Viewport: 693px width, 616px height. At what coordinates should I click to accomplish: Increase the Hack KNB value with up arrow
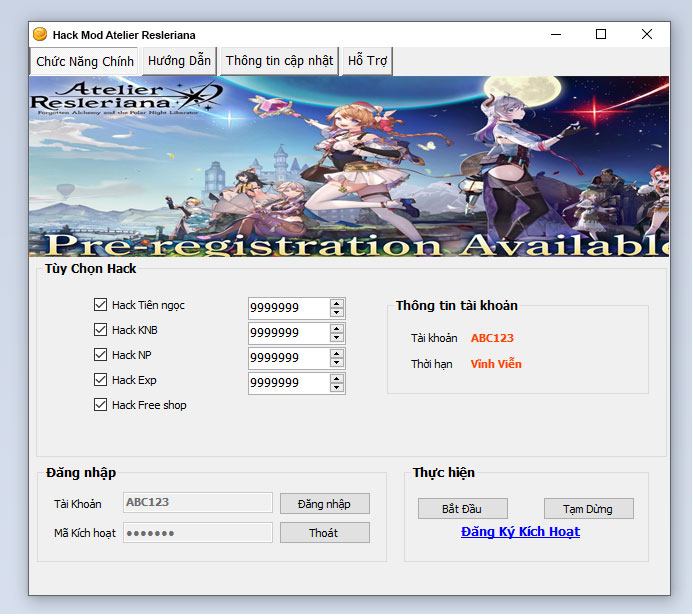[x=337, y=329]
